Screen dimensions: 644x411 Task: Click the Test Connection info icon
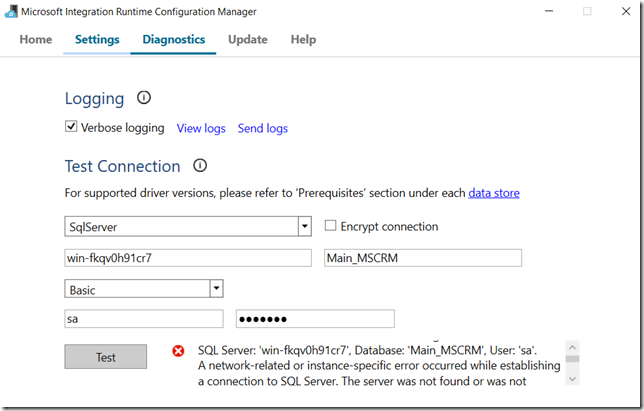coord(200,165)
